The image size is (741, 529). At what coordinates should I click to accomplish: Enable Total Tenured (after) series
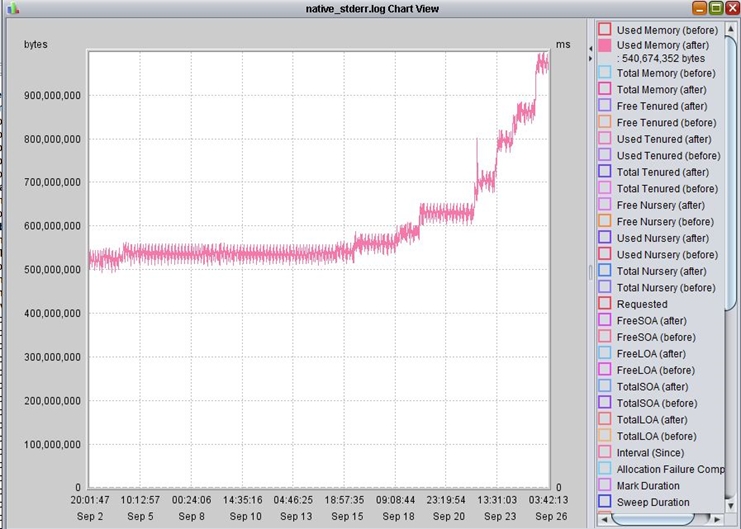pyautogui.click(x=604, y=172)
